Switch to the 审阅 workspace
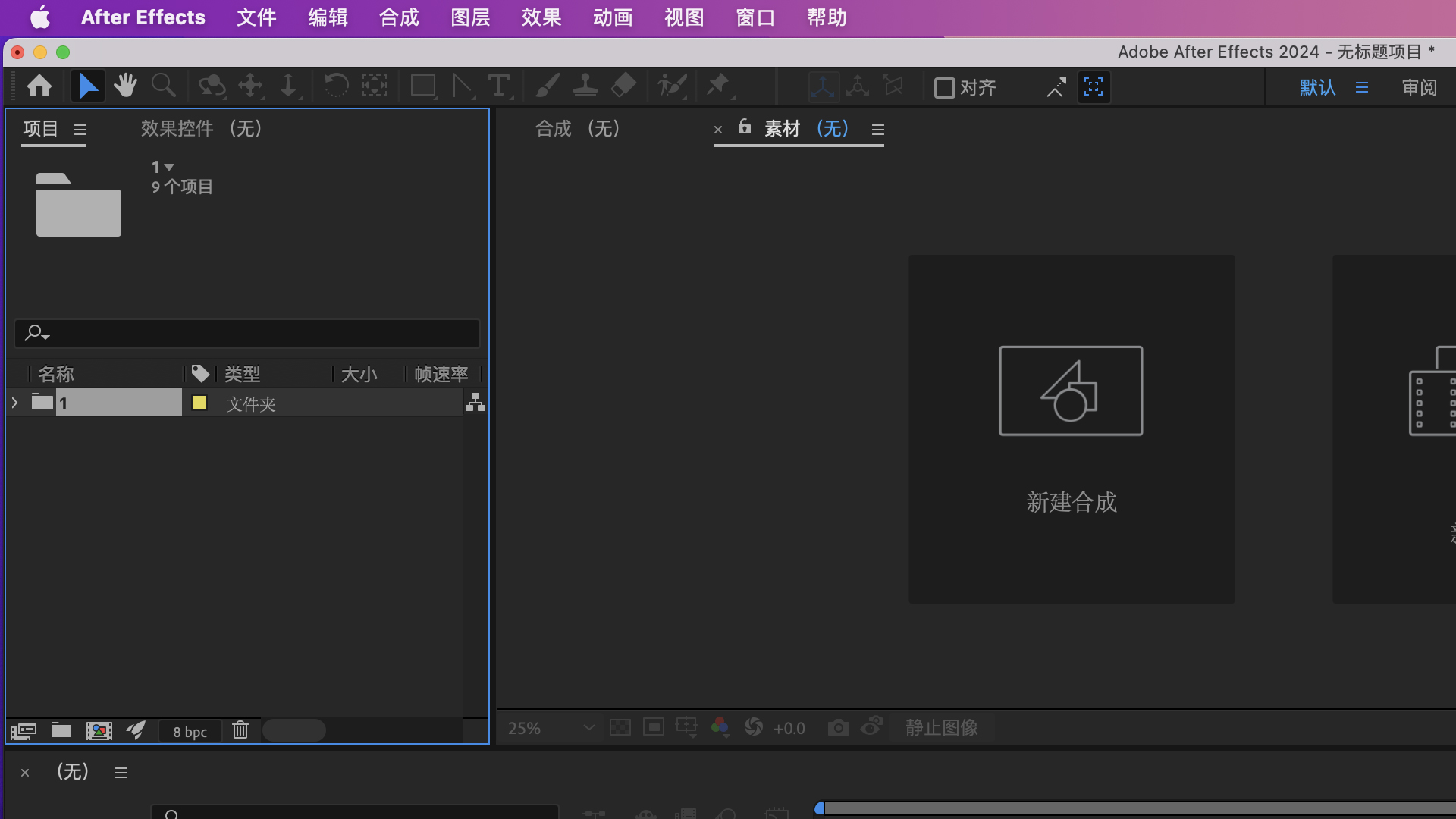This screenshot has height=819, width=1456. pos(1419,86)
